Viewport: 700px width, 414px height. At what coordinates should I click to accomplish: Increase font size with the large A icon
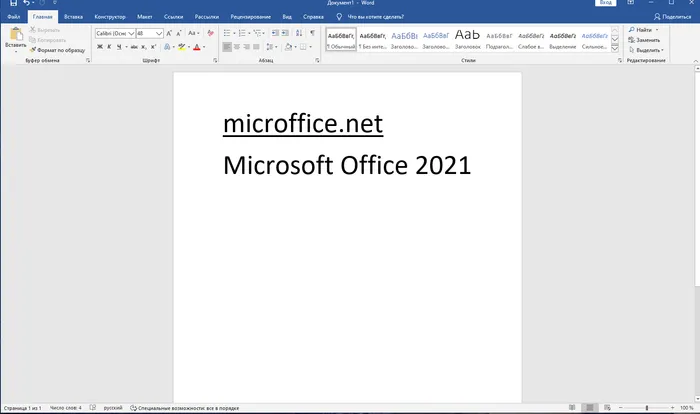pos(169,33)
